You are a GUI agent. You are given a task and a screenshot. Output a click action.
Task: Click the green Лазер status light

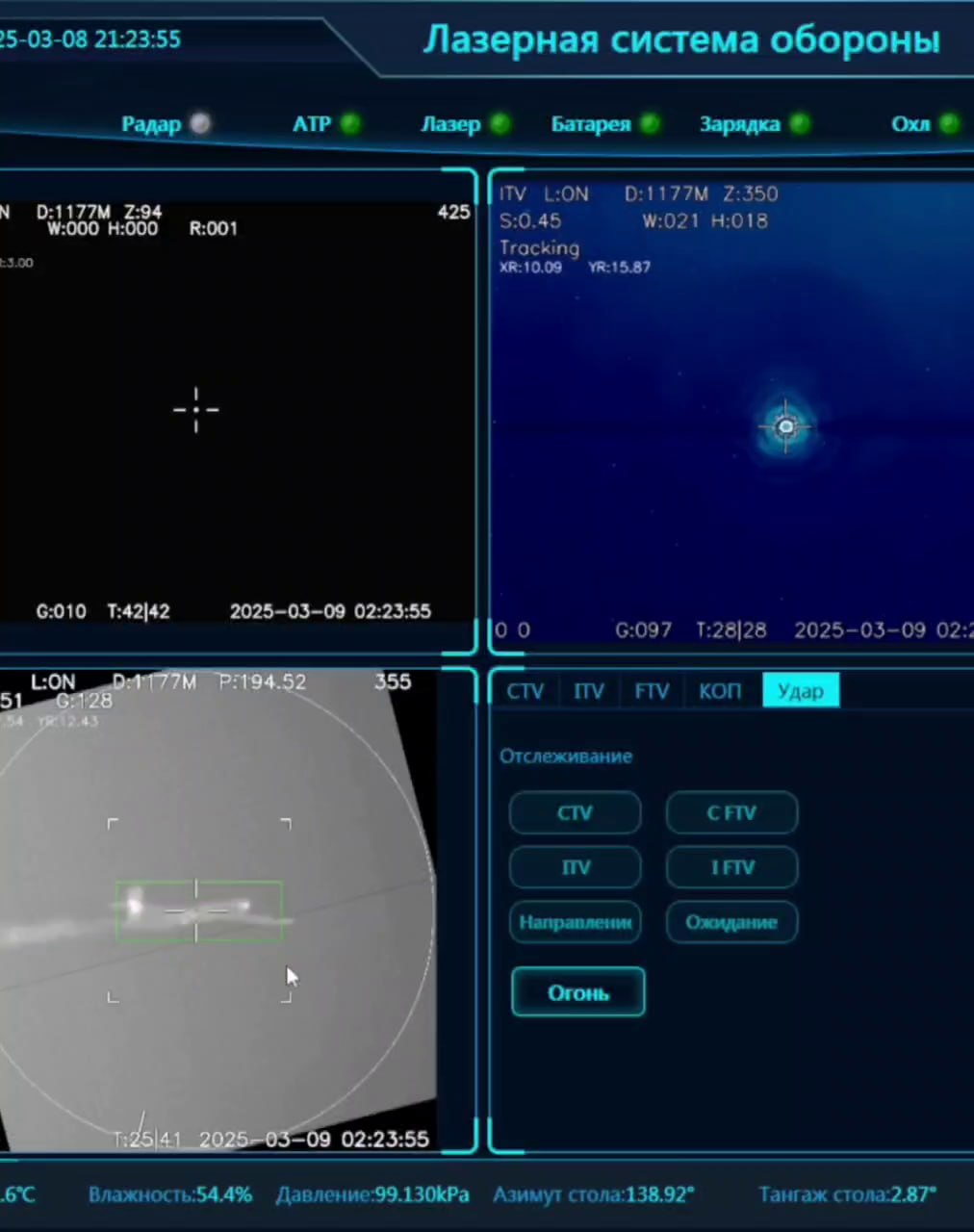coord(500,124)
